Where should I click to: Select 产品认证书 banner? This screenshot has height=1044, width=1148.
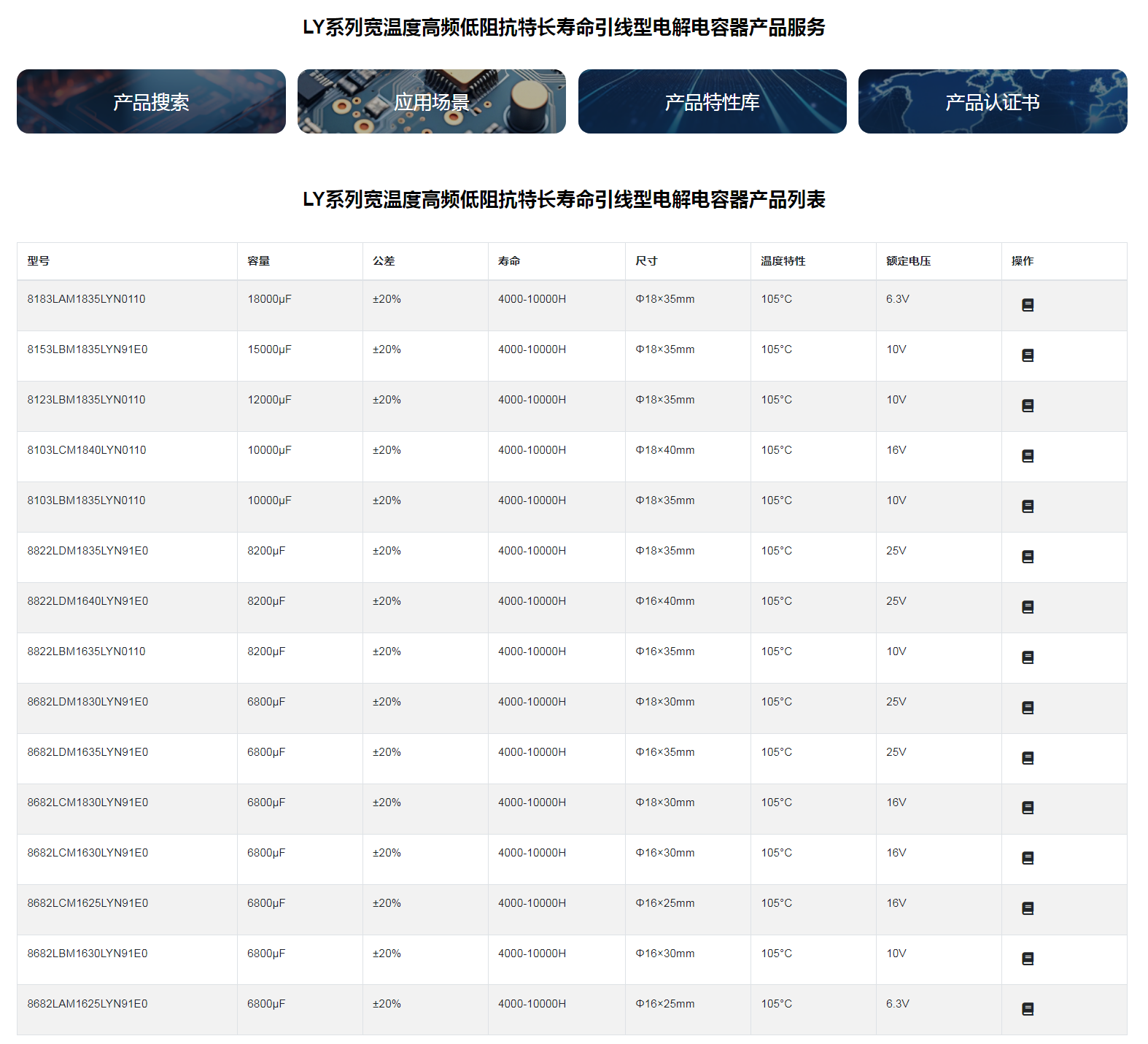point(992,101)
